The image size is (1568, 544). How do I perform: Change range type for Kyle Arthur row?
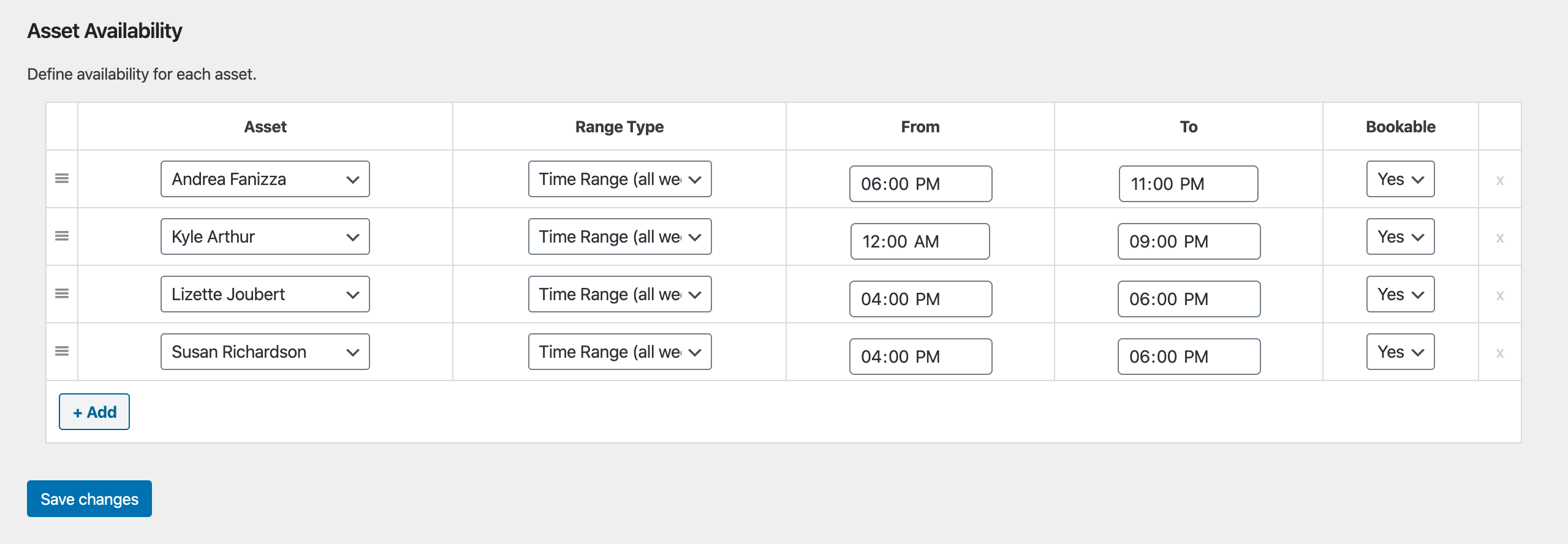coord(619,236)
